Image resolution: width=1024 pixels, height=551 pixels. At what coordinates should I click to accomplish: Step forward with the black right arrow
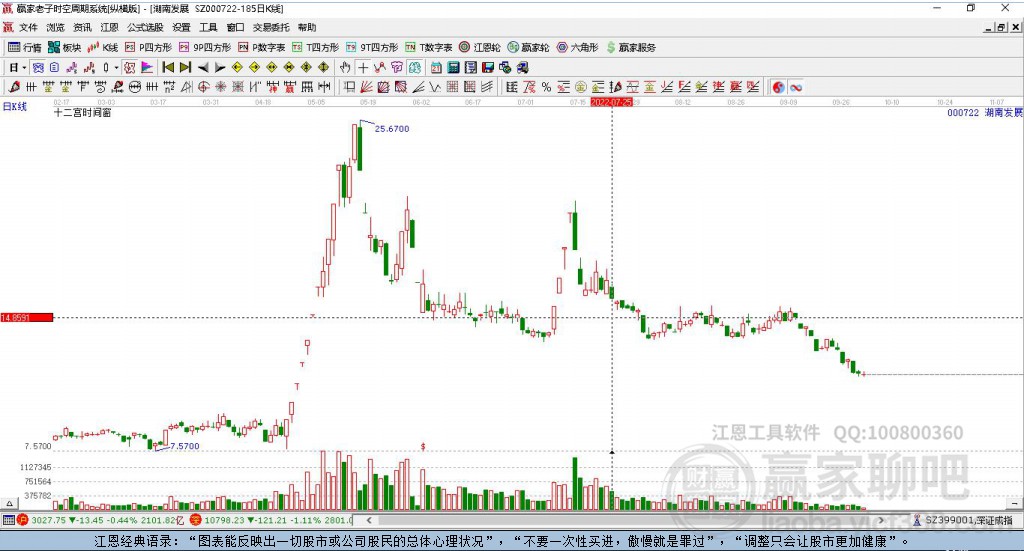click(x=219, y=67)
